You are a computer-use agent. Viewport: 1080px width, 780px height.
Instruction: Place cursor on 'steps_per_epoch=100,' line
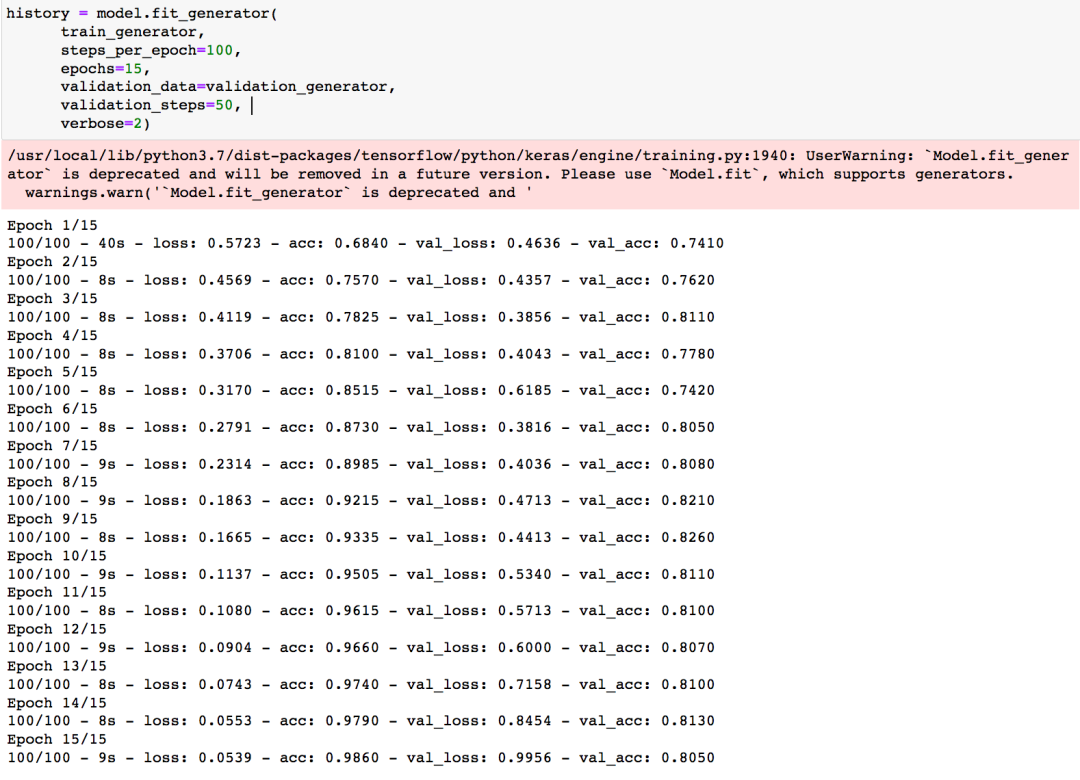click(151, 50)
